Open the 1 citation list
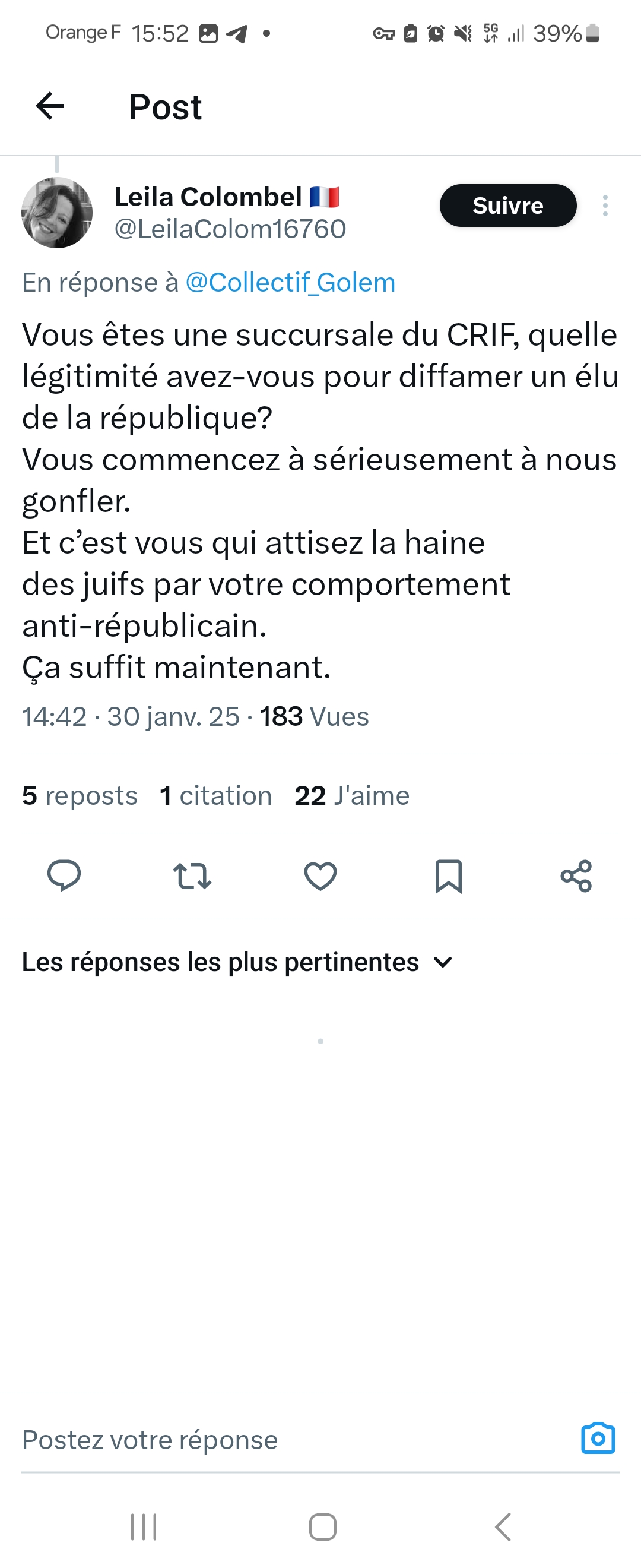641x1568 pixels. pyautogui.click(x=216, y=795)
